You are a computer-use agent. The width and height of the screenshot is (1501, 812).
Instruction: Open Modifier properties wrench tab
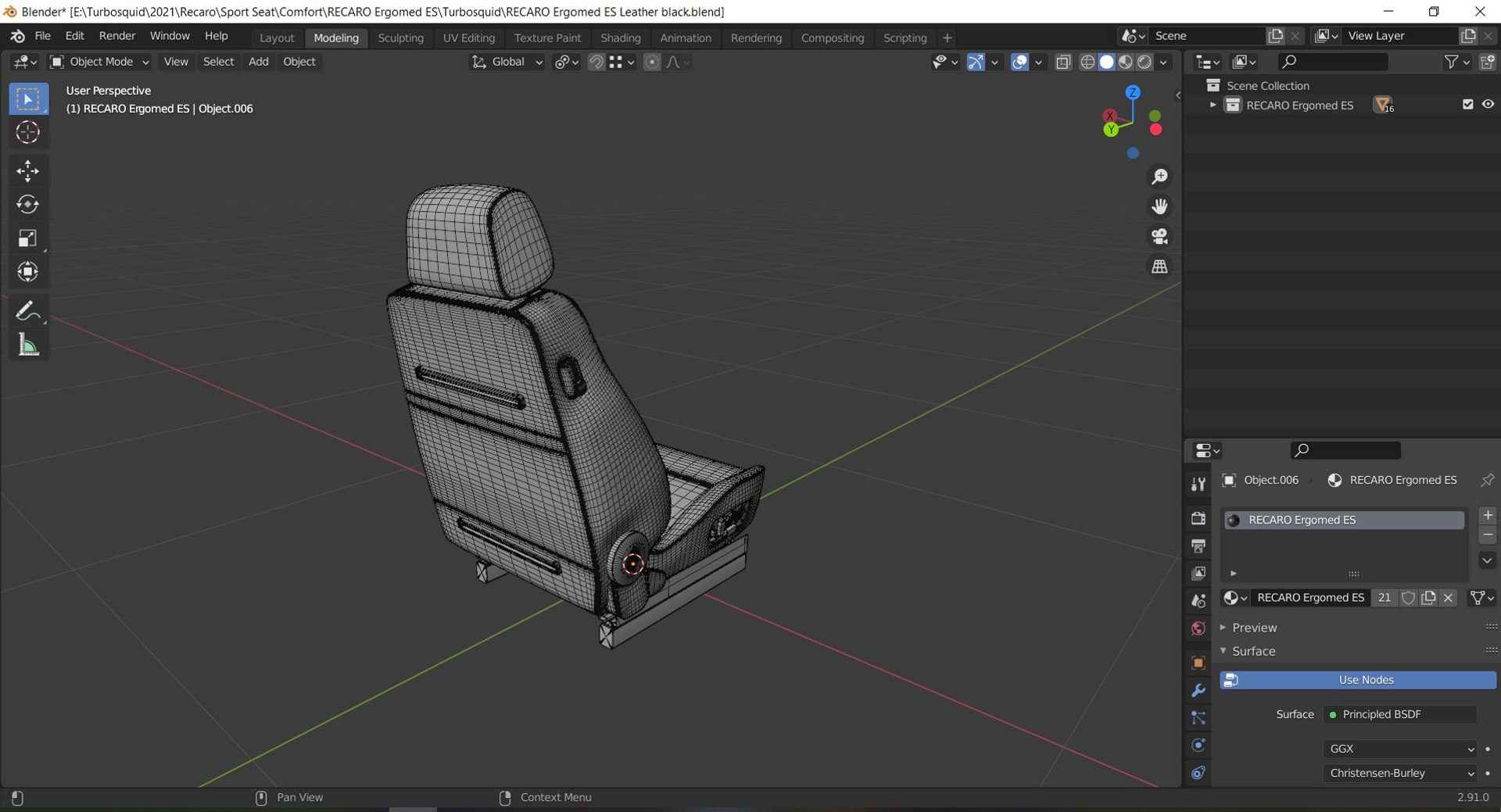1198,691
